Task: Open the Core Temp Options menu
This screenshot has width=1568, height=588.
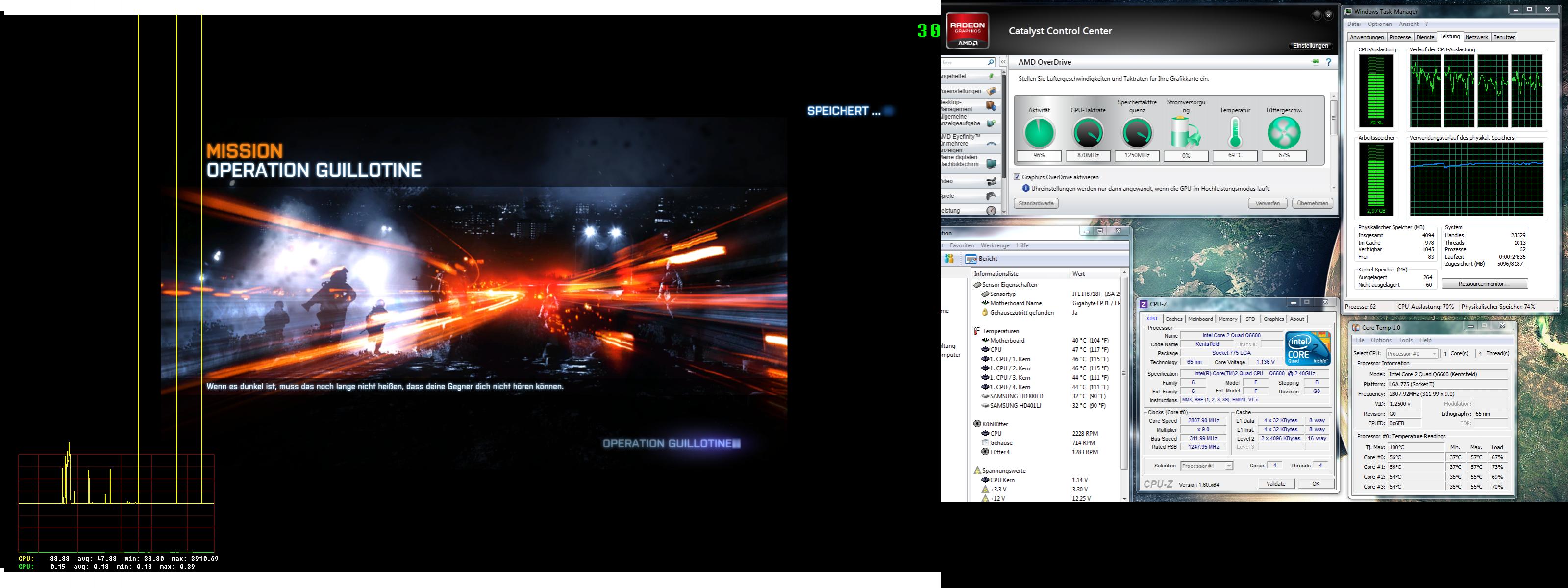Action: (x=1381, y=340)
